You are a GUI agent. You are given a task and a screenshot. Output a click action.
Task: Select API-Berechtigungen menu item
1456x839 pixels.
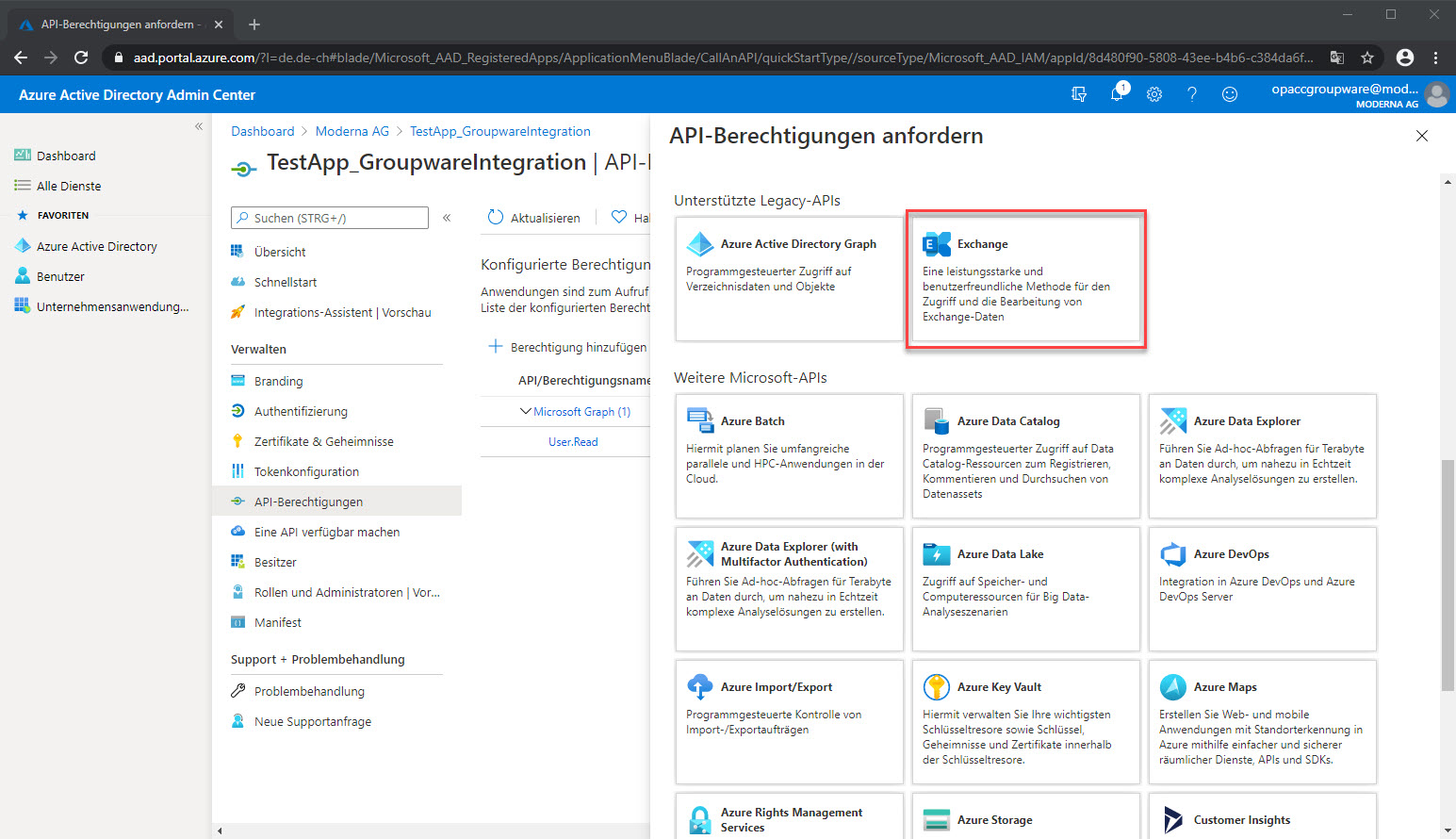pyautogui.click(x=336, y=502)
